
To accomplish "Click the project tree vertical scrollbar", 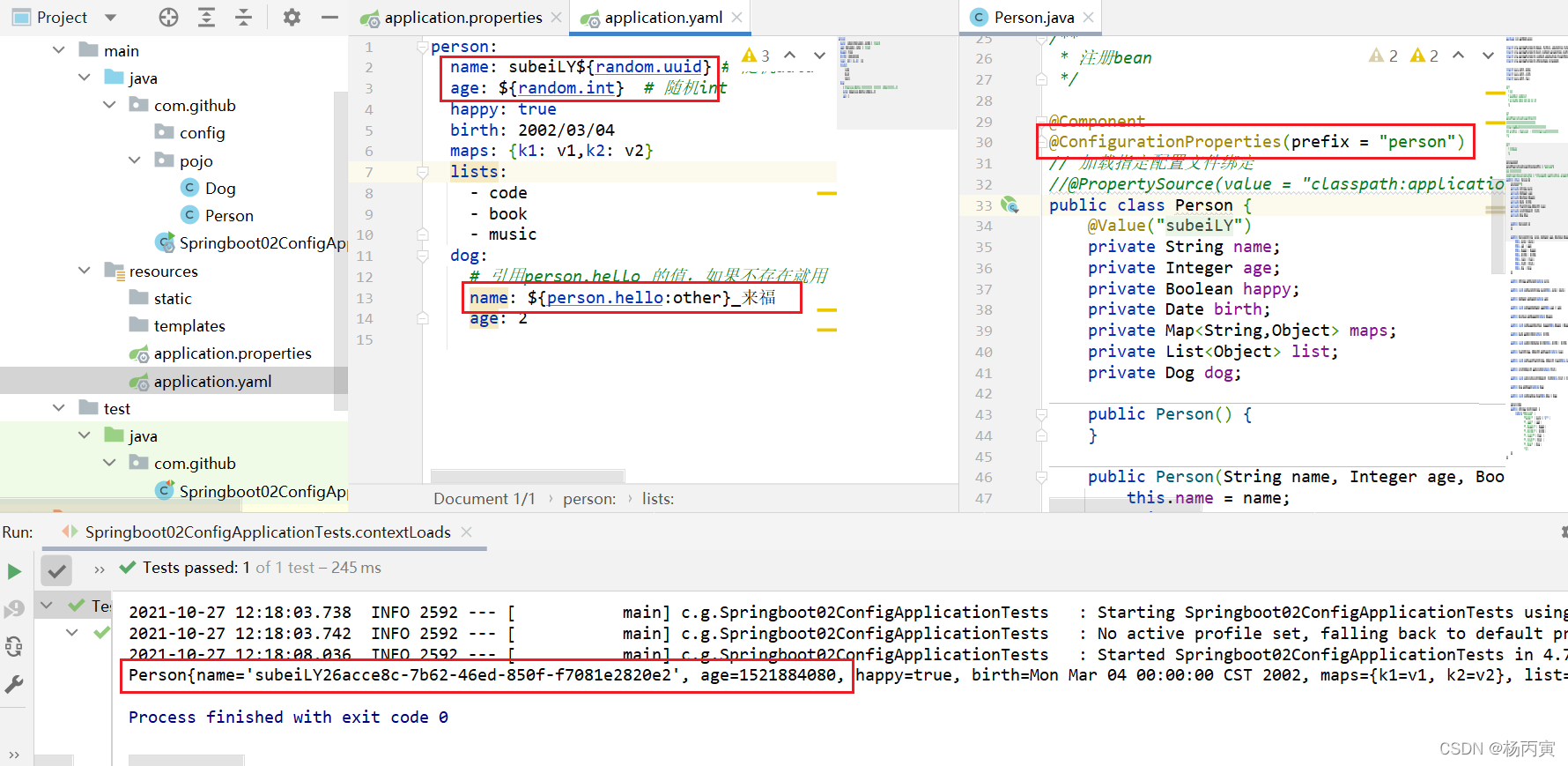I will [341, 251].
